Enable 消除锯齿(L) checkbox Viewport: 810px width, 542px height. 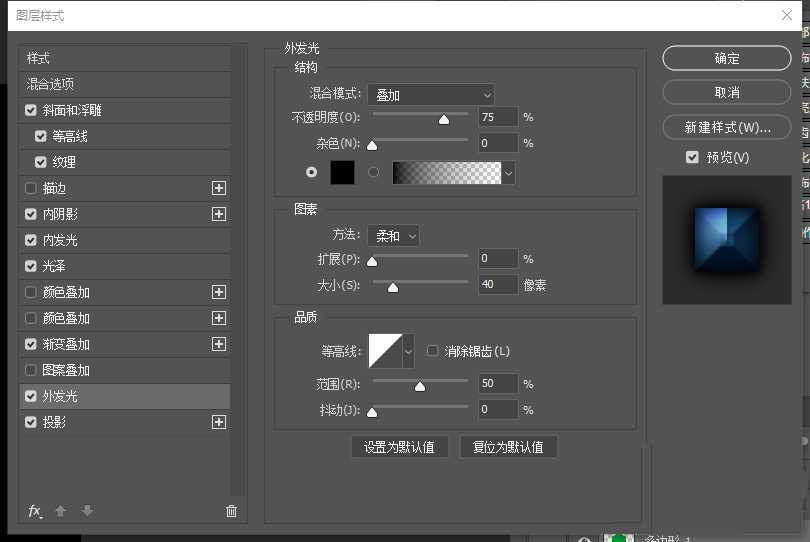point(433,351)
